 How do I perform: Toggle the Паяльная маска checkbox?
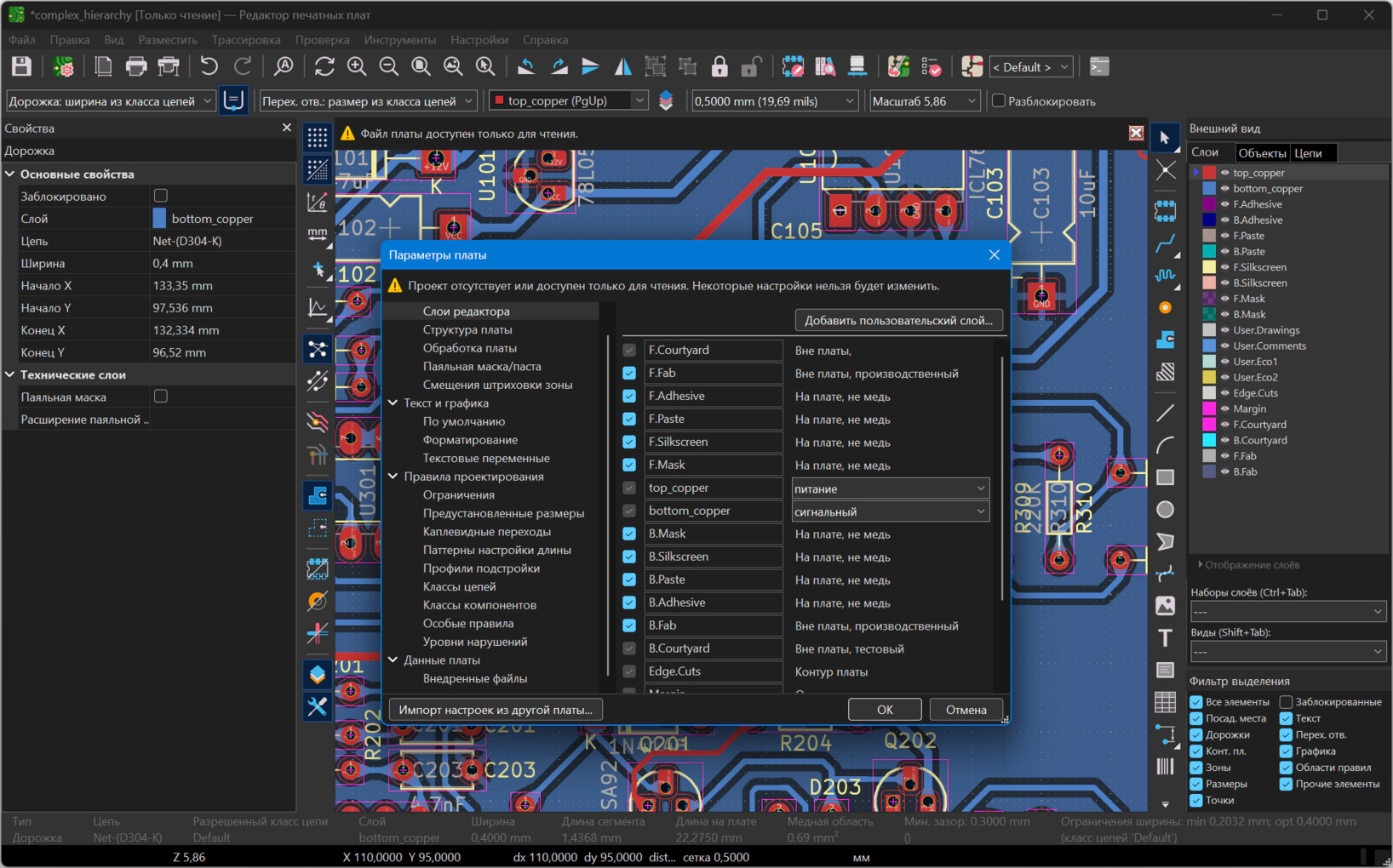160,397
